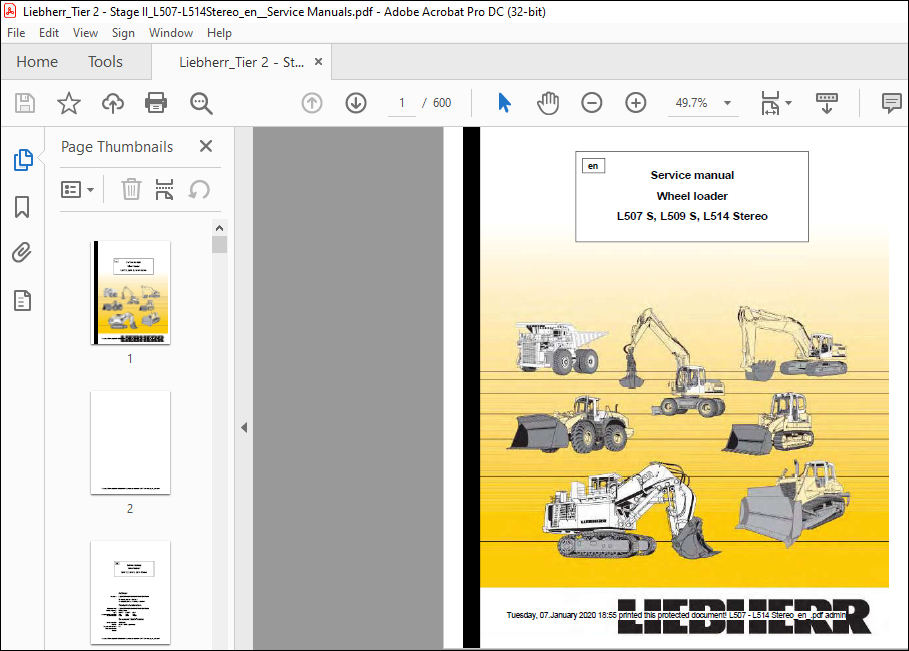Viewport: 909px width, 651px height.
Task: Zoom in with the plus icon
Action: (635, 103)
